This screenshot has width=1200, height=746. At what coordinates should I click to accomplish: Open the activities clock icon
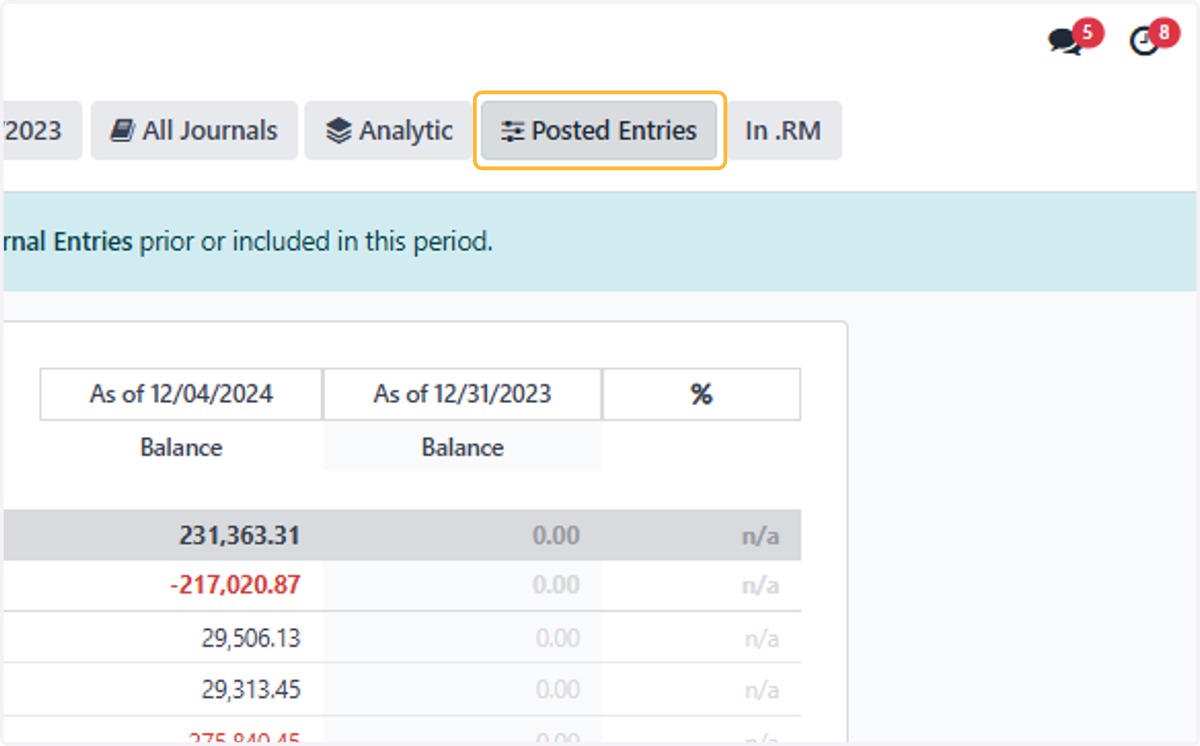pyautogui.click(x=1143, y=41)
